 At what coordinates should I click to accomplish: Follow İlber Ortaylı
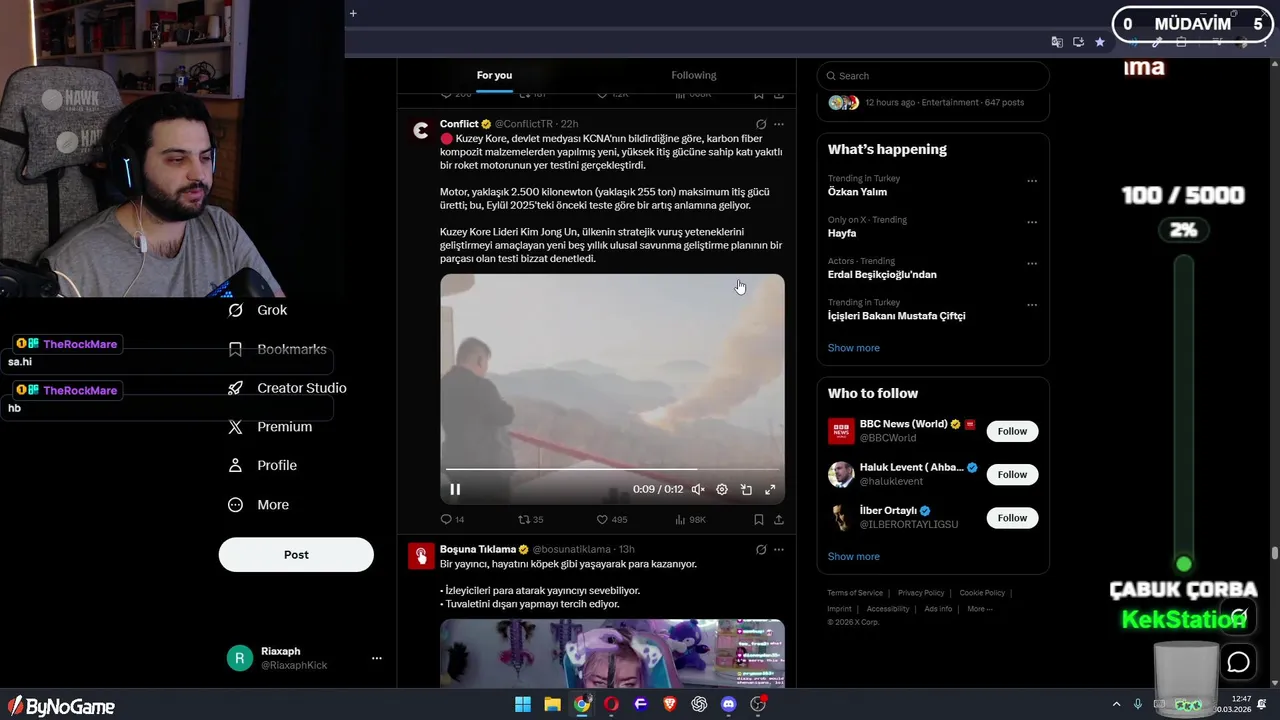(x=1012, y=518)
